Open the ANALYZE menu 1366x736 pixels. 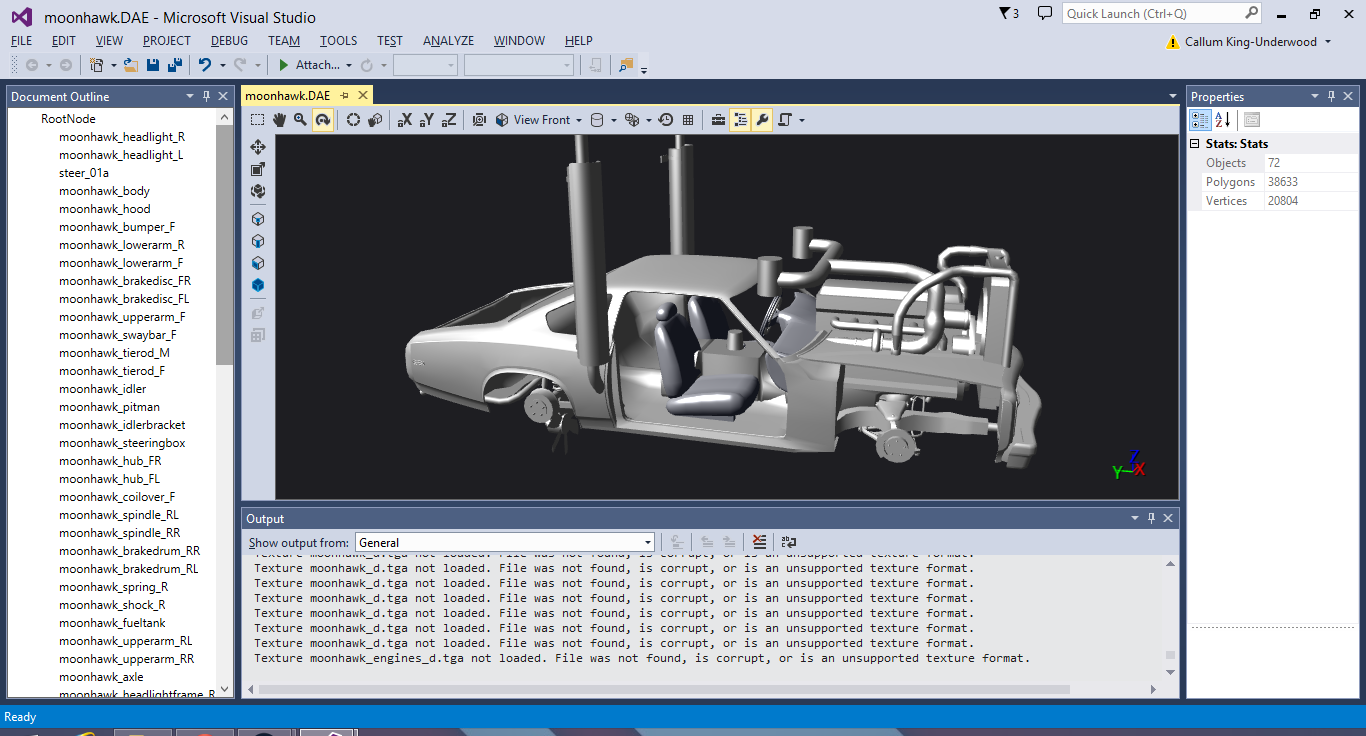click(448, 41)
